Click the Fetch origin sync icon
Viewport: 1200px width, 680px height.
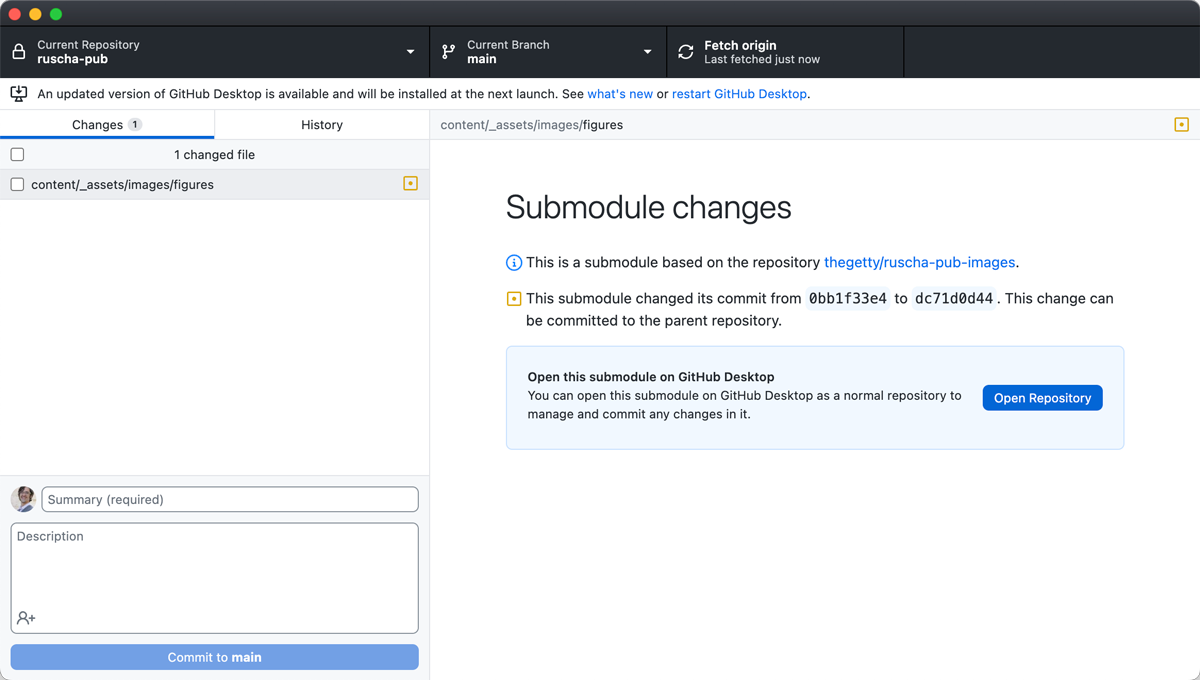[685, 52]
